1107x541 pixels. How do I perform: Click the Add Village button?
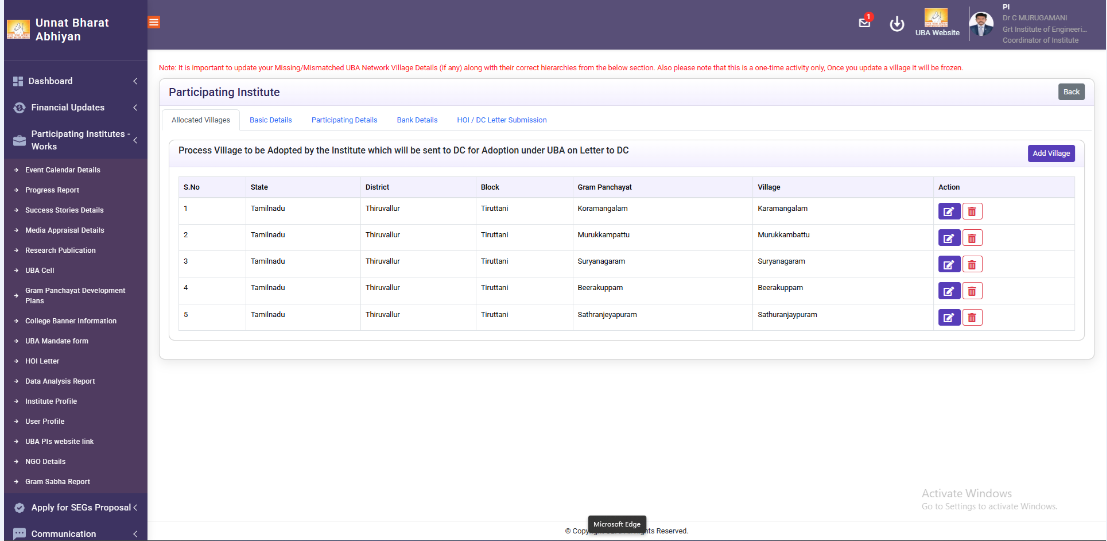point(1051,154)
